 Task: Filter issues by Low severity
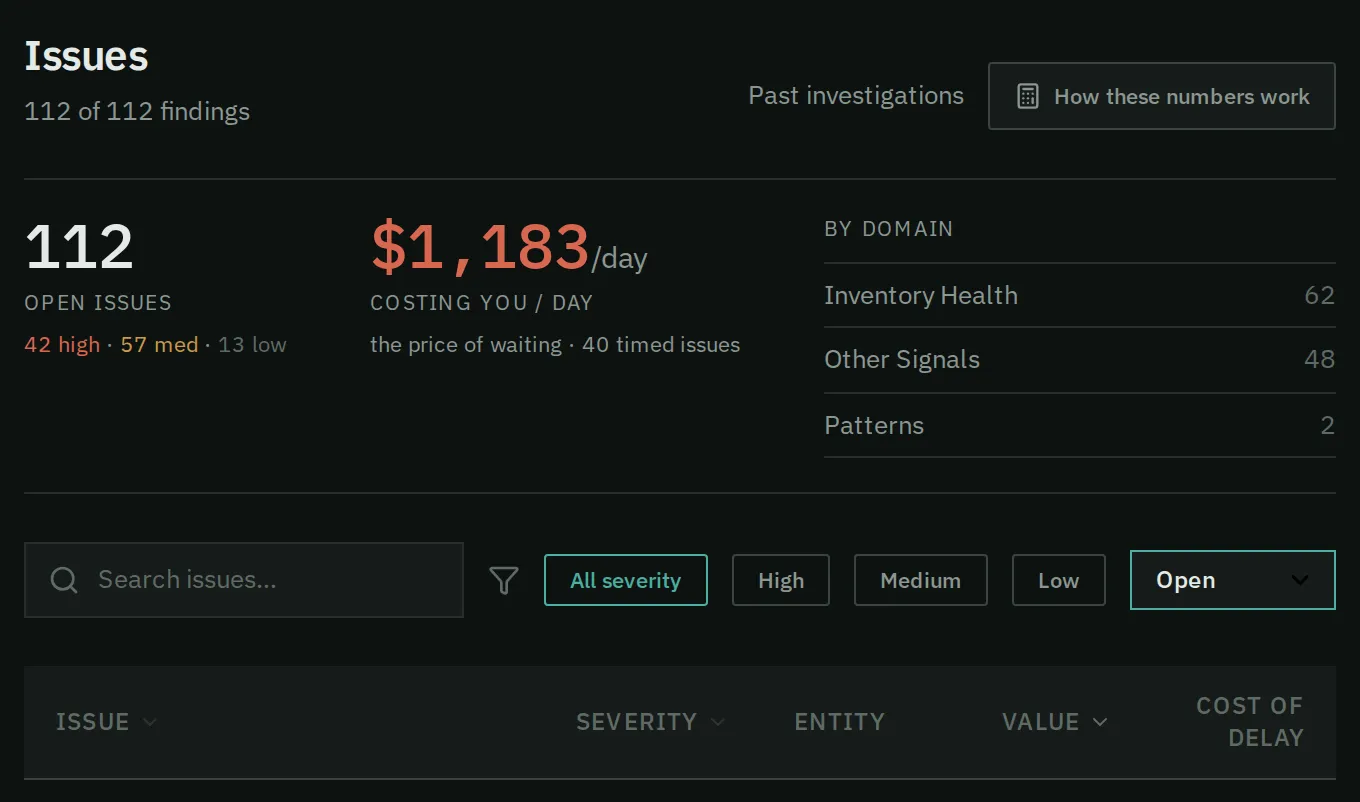tap(1059, 580)
